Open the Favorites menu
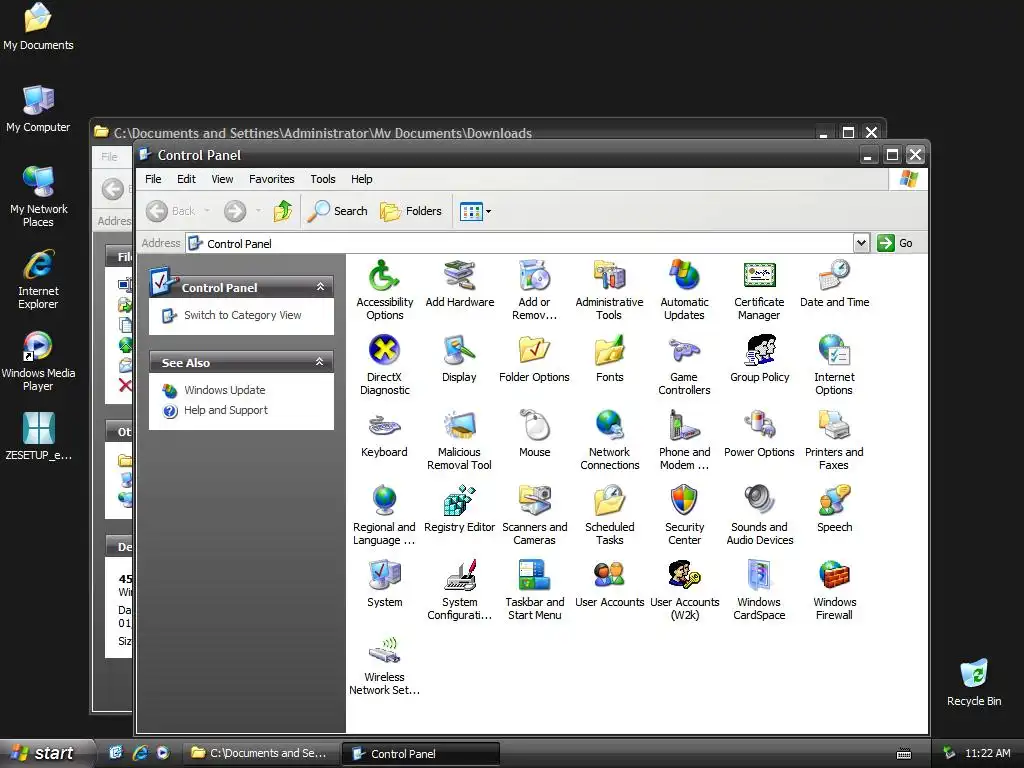This screenshot has width=1024, height=768. tap(272, 179)
